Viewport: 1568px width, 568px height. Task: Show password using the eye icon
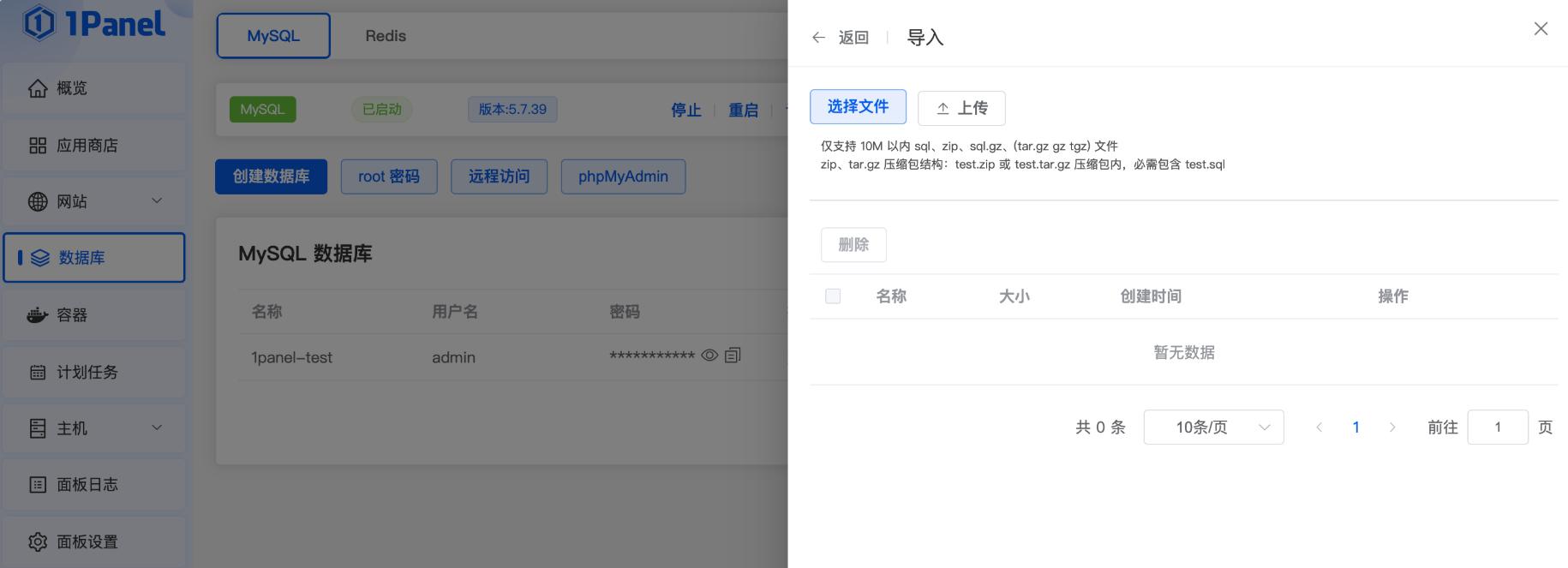[709, 356]
